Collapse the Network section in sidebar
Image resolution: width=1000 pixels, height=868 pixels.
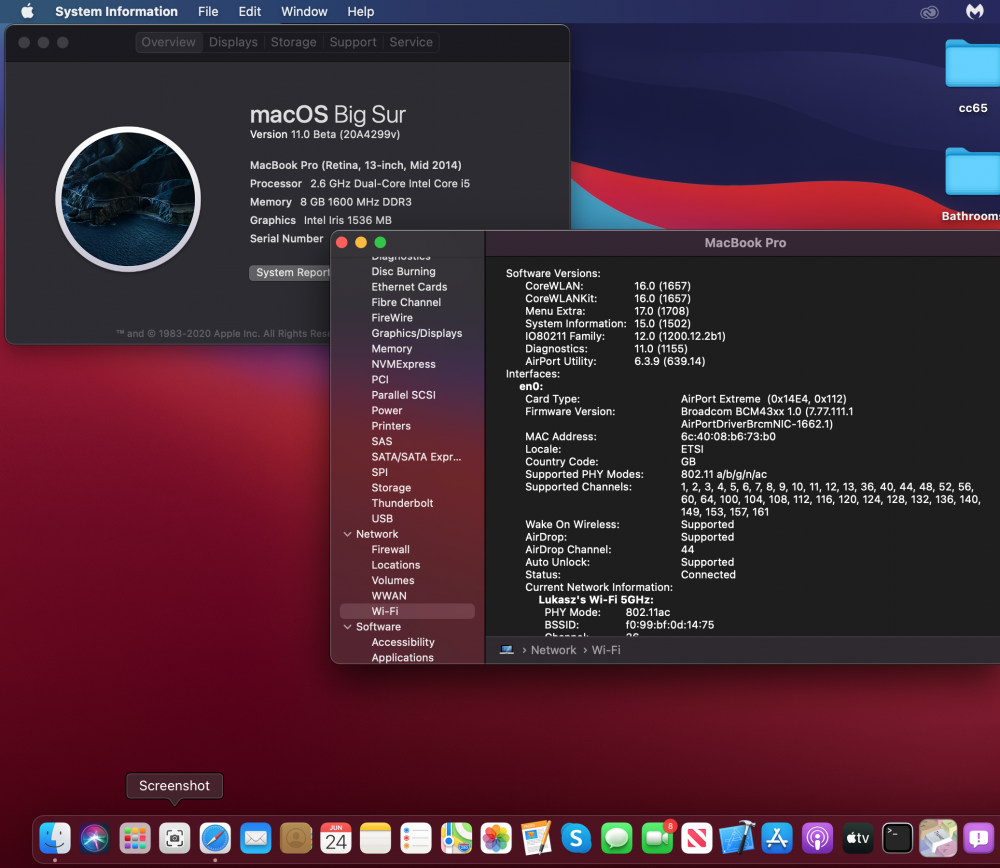(x=348, y=534)
